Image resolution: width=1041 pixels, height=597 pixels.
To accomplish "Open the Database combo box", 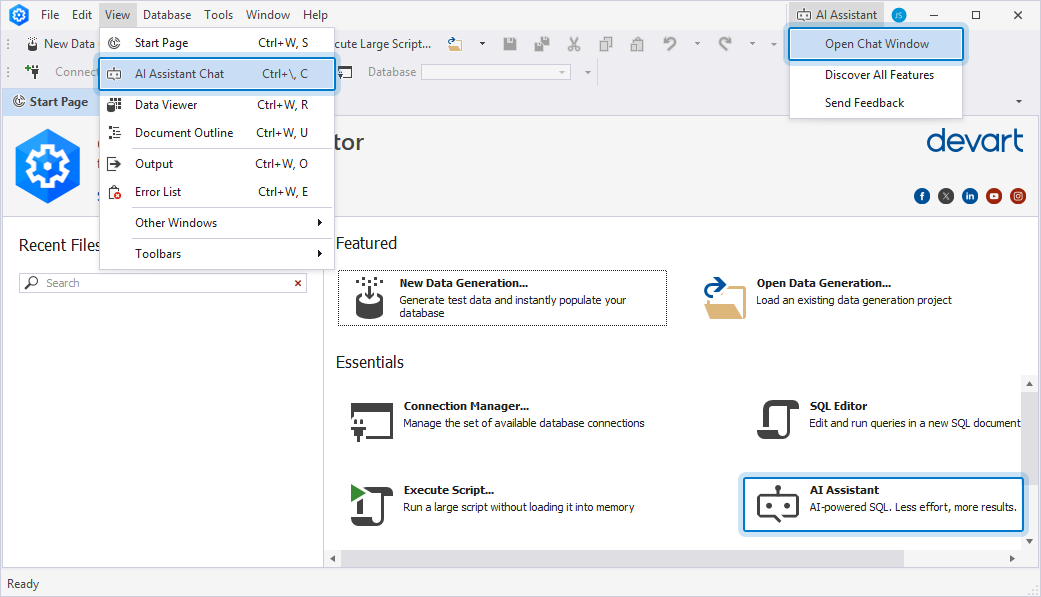I will point(496,72).
